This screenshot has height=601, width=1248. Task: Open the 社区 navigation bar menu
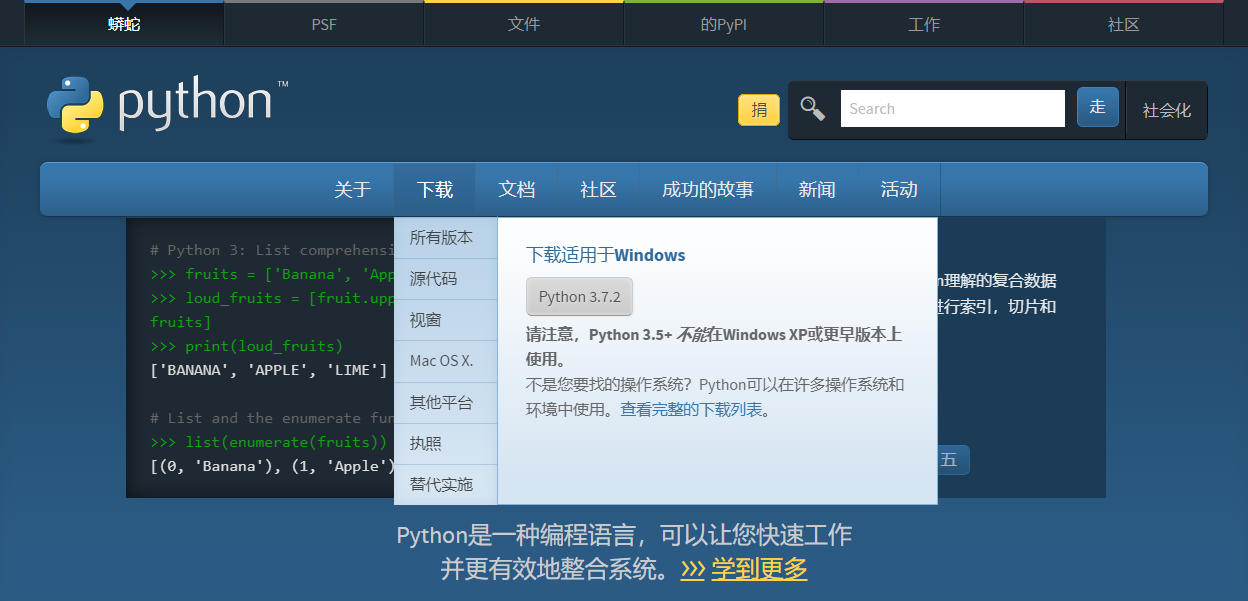pos(599,189)
